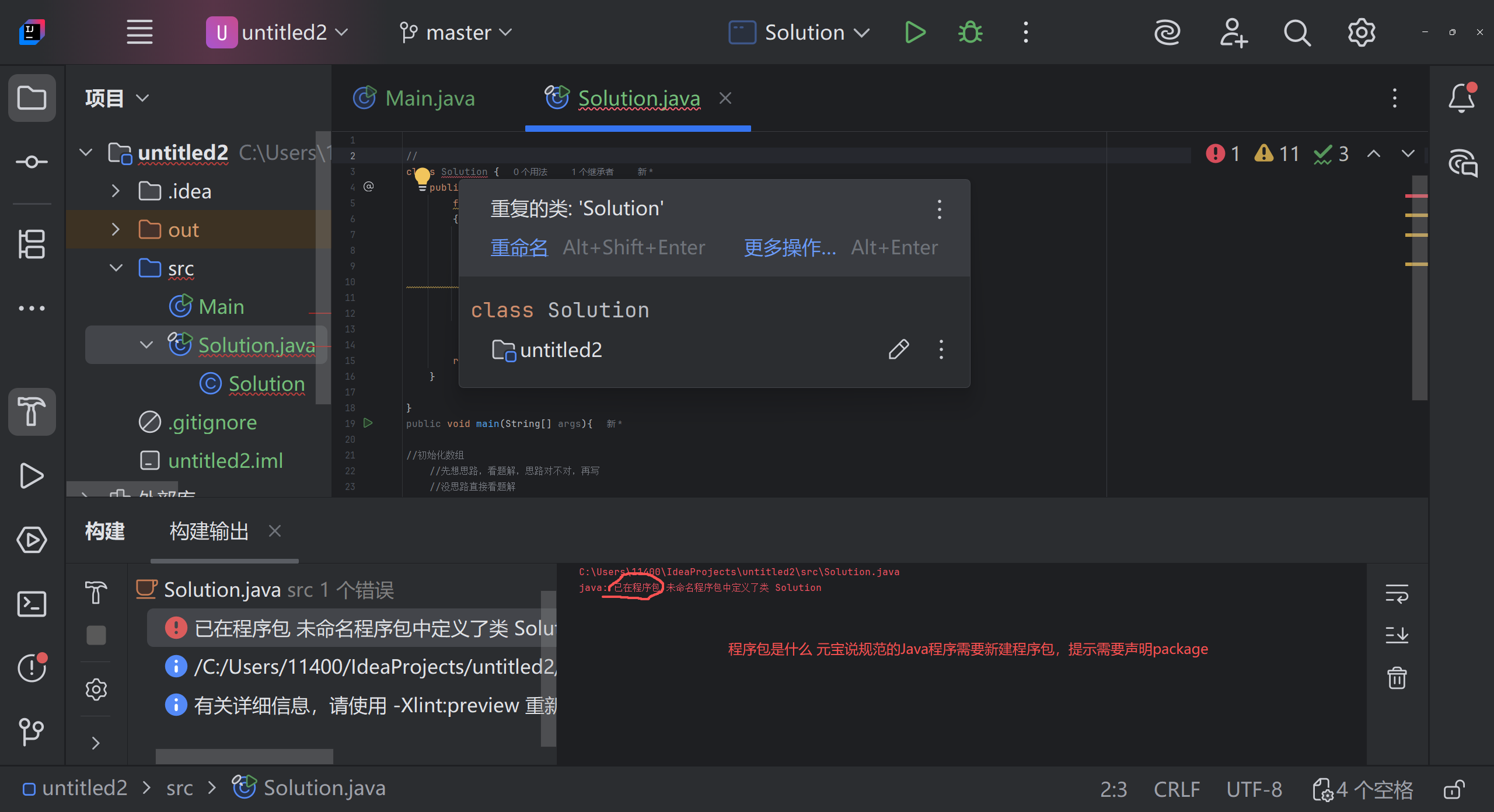Toggle scroll to end of output

[1397, 635]
